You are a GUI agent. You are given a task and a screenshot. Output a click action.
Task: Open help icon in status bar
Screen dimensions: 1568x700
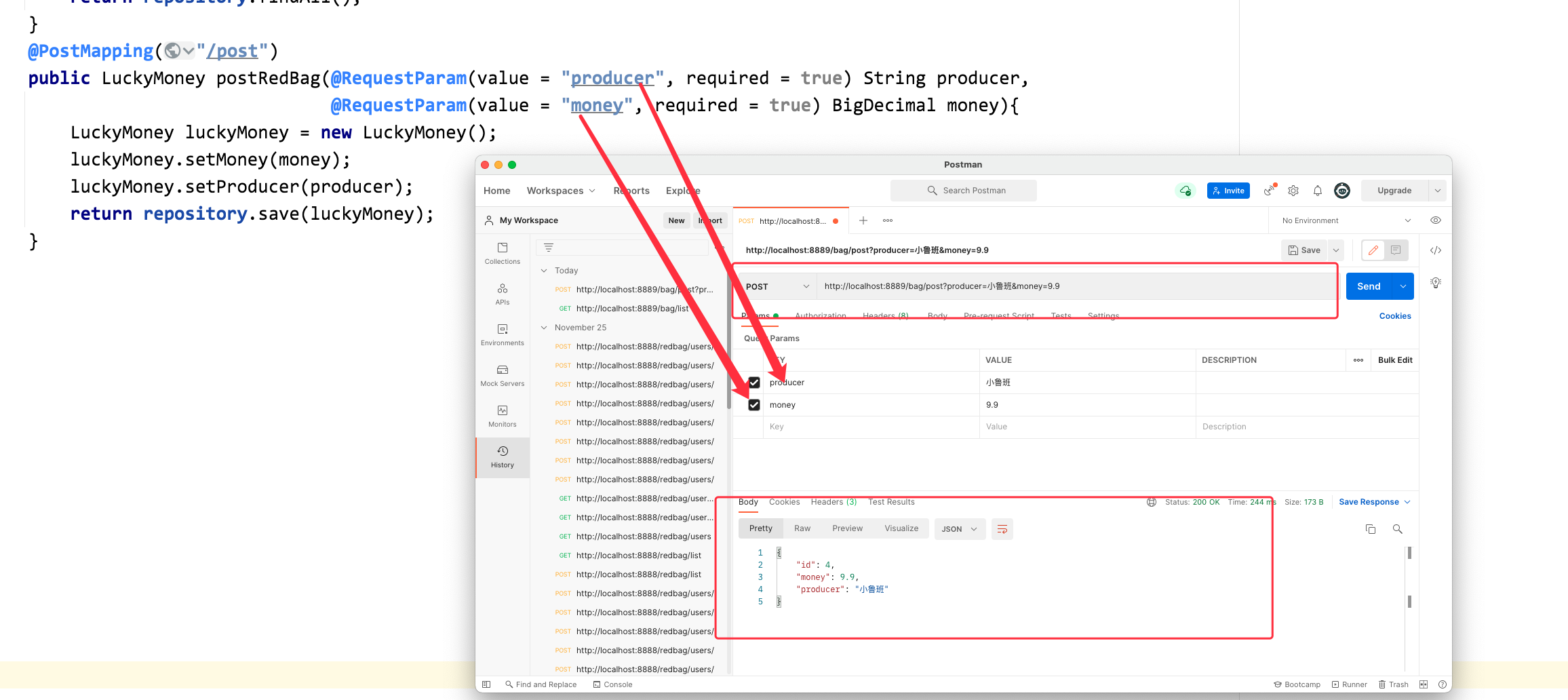tap(1443, 684)
